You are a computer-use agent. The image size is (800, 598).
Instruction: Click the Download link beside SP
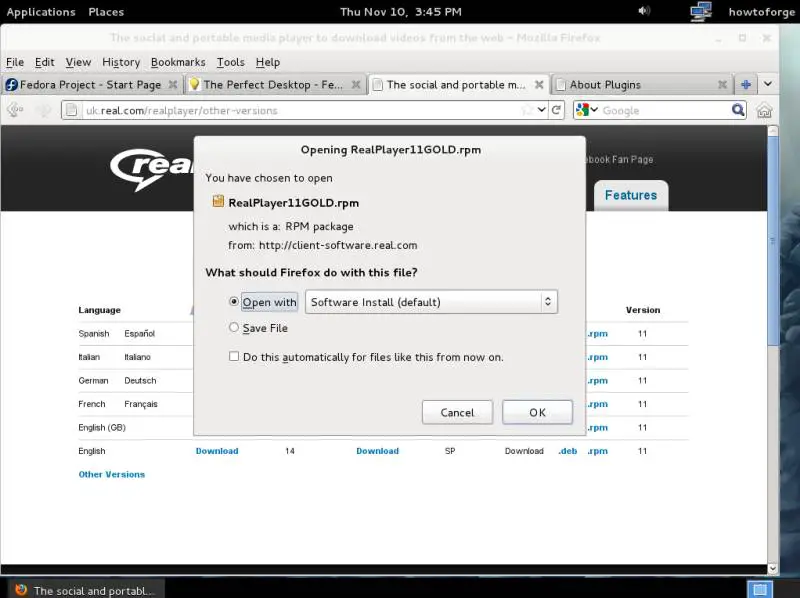tap(378, 451)
